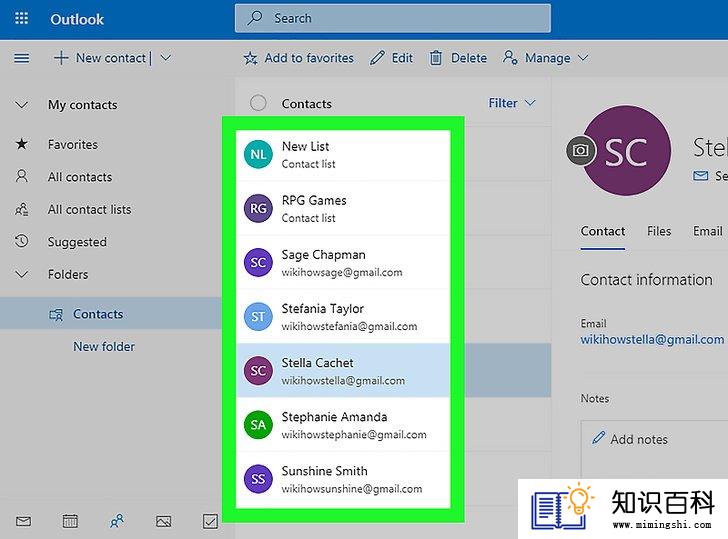Click the Manage people icon
The width and height of the screenshot is (728, 539).
[x=510, y=58]
